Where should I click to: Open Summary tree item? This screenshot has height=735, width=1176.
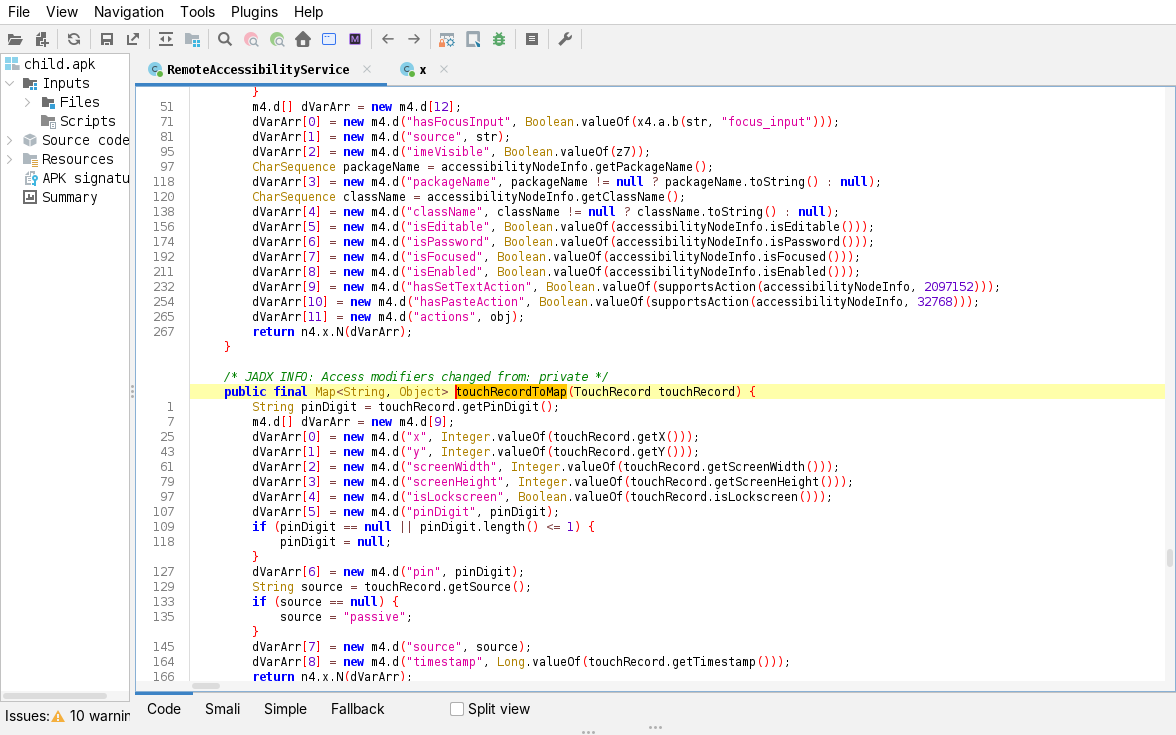69,197
